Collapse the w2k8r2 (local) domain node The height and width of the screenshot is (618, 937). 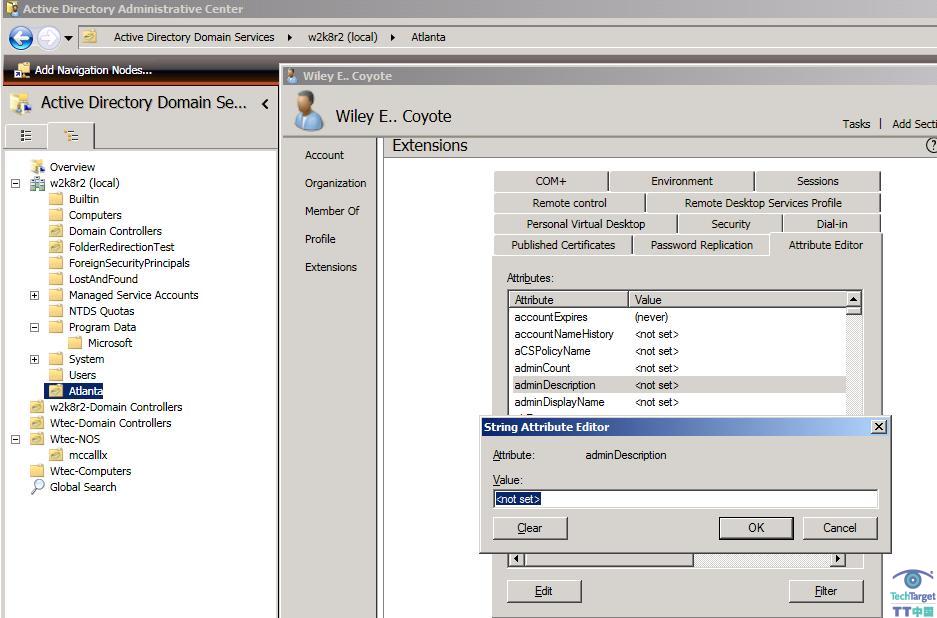point(16,183)
